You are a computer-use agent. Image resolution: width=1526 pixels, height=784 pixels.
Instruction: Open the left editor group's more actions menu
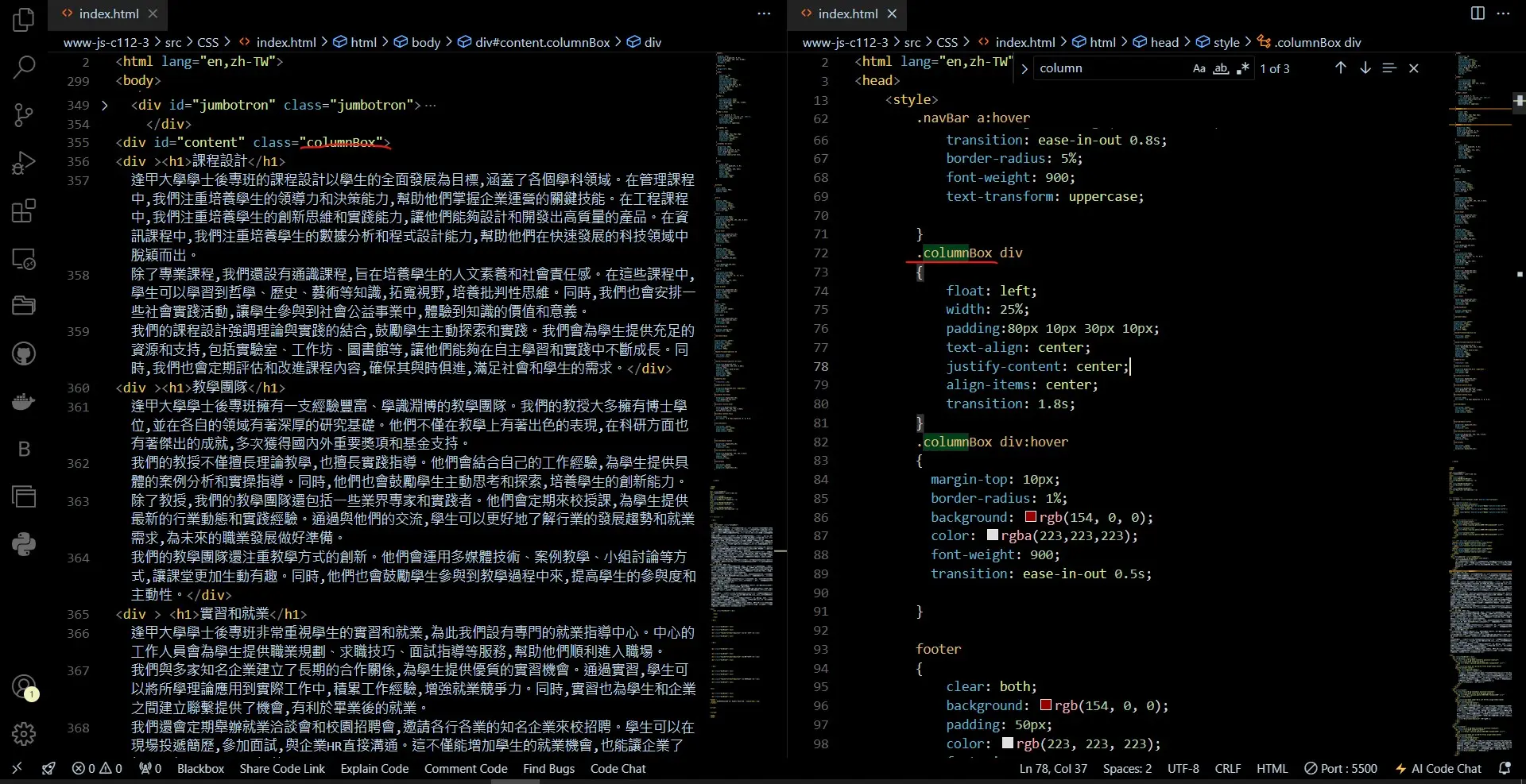point(764,14)
